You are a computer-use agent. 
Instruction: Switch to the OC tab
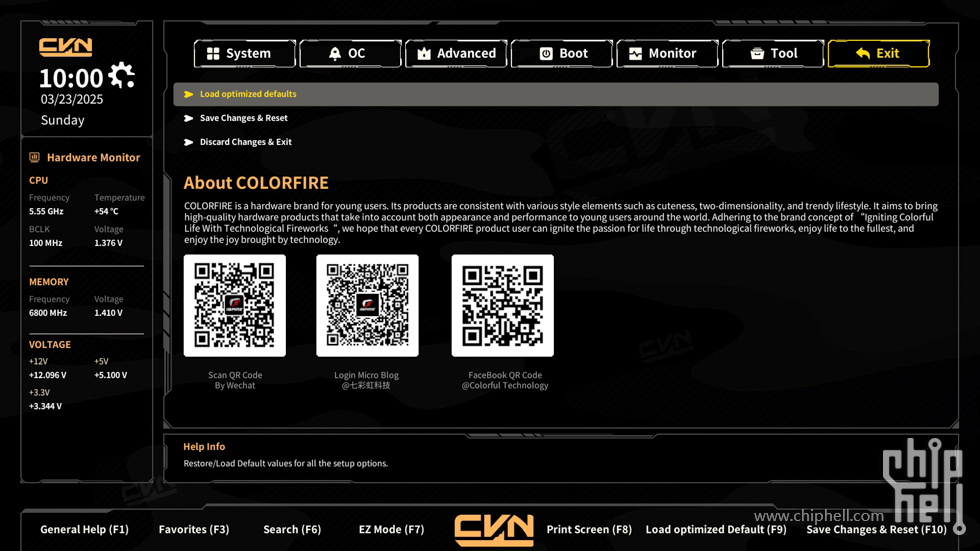pyautogui.click(x=350, y=54)
